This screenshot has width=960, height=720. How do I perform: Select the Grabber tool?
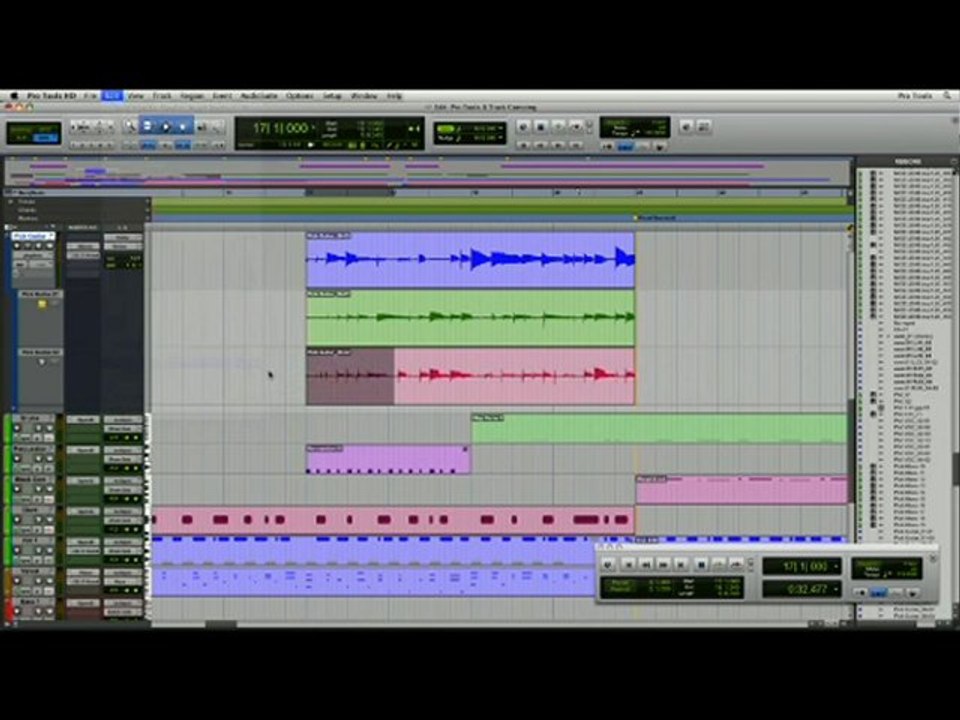pyautogui.click(x=183, y=126)
